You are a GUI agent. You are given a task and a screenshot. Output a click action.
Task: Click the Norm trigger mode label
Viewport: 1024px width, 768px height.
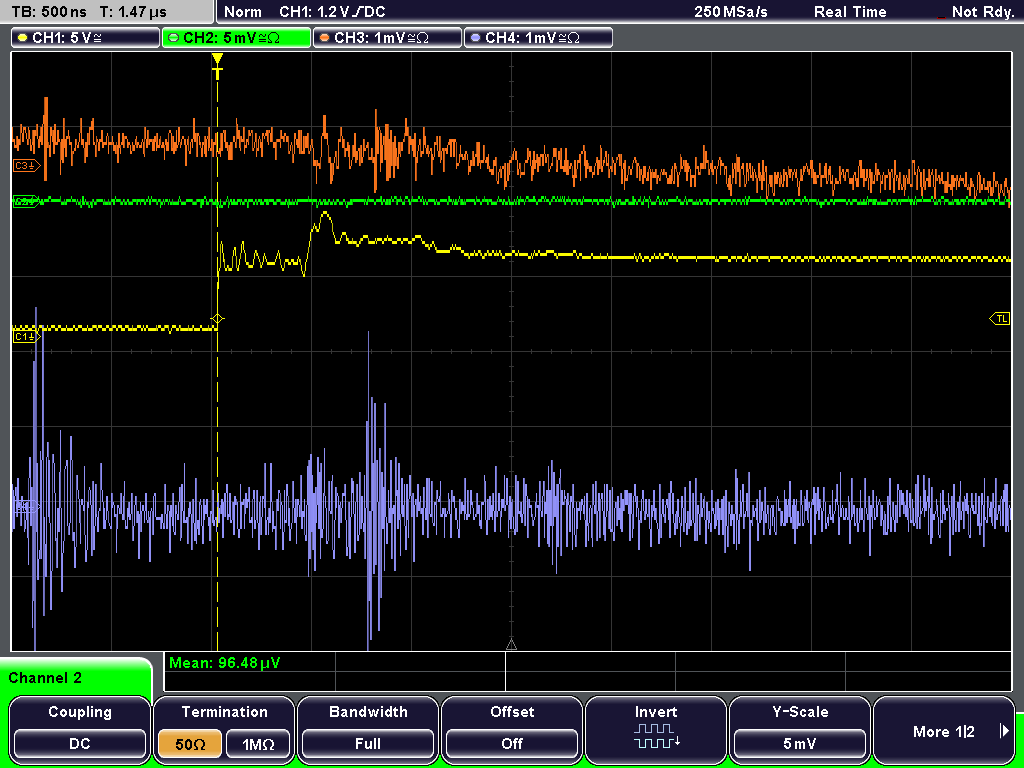point(243,12)
